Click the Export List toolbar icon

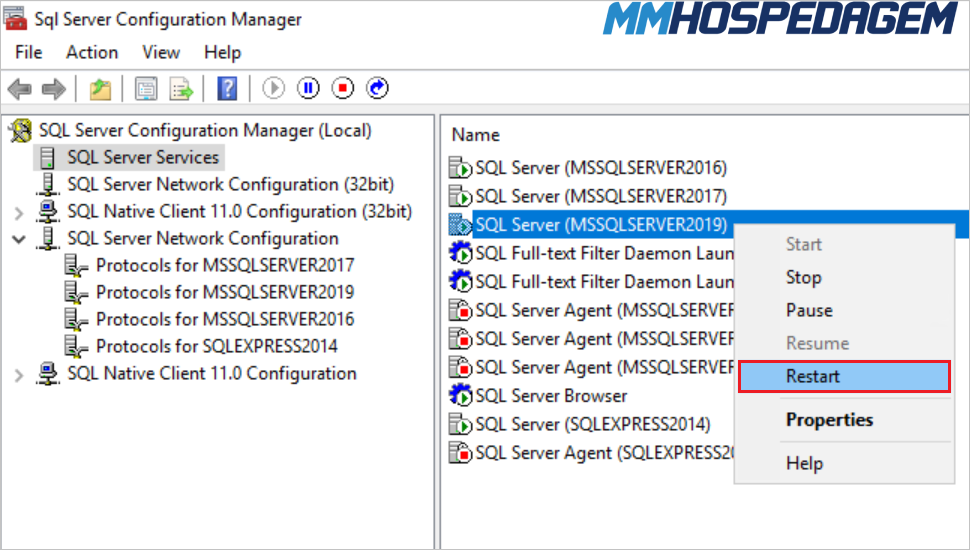click(x=182, y=88)
